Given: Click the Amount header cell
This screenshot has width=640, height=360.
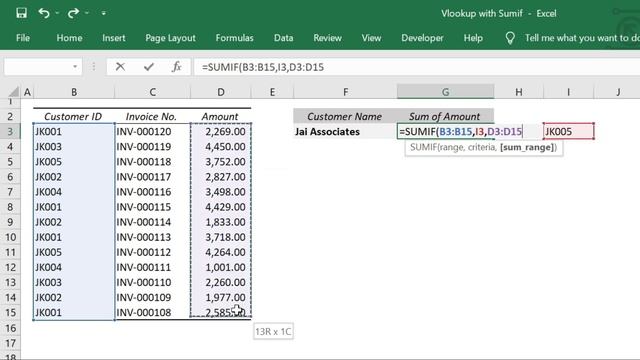Looking at the screenshot, I should 221,116.
